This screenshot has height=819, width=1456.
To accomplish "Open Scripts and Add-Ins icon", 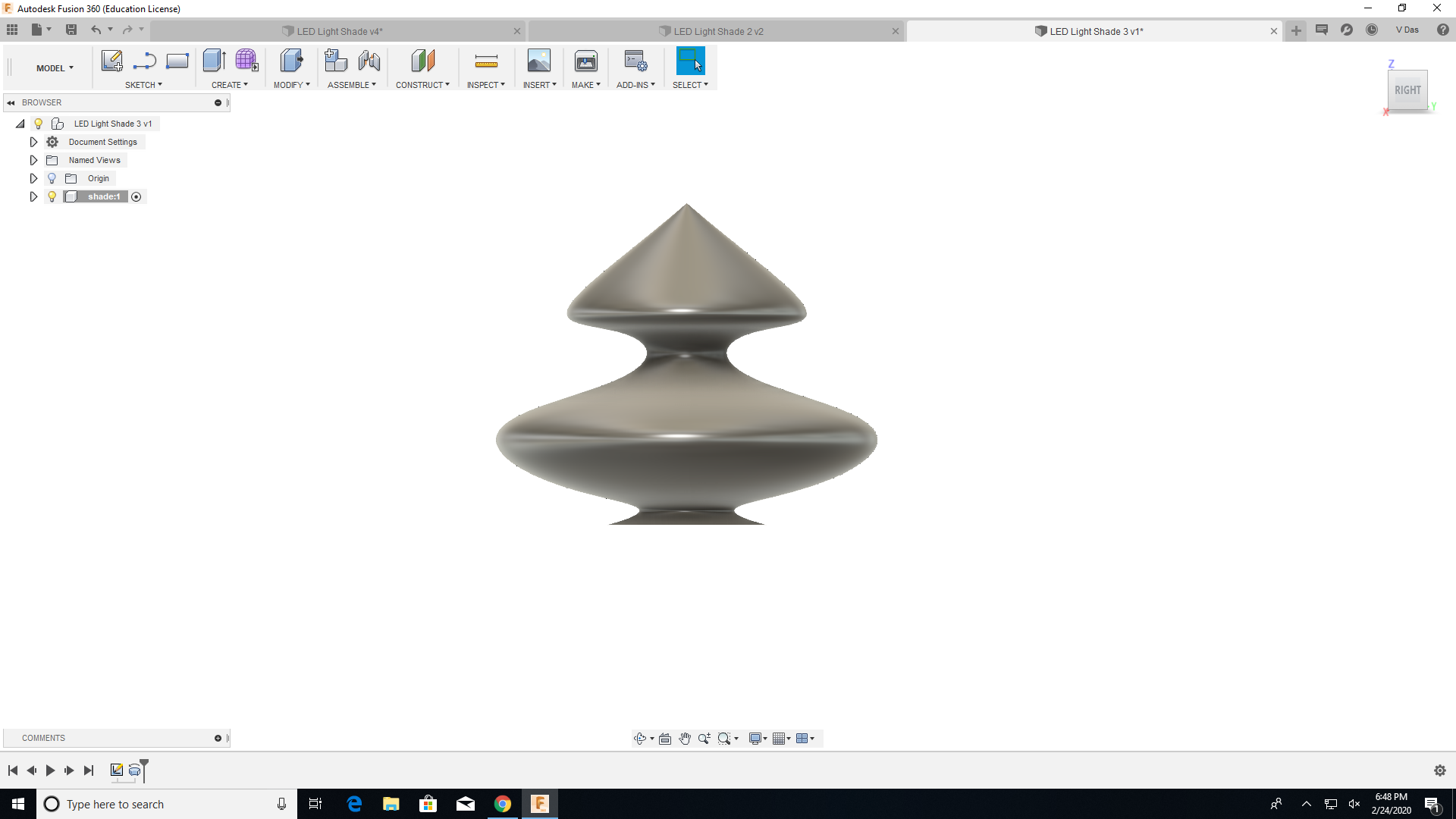I will point(635,61).
